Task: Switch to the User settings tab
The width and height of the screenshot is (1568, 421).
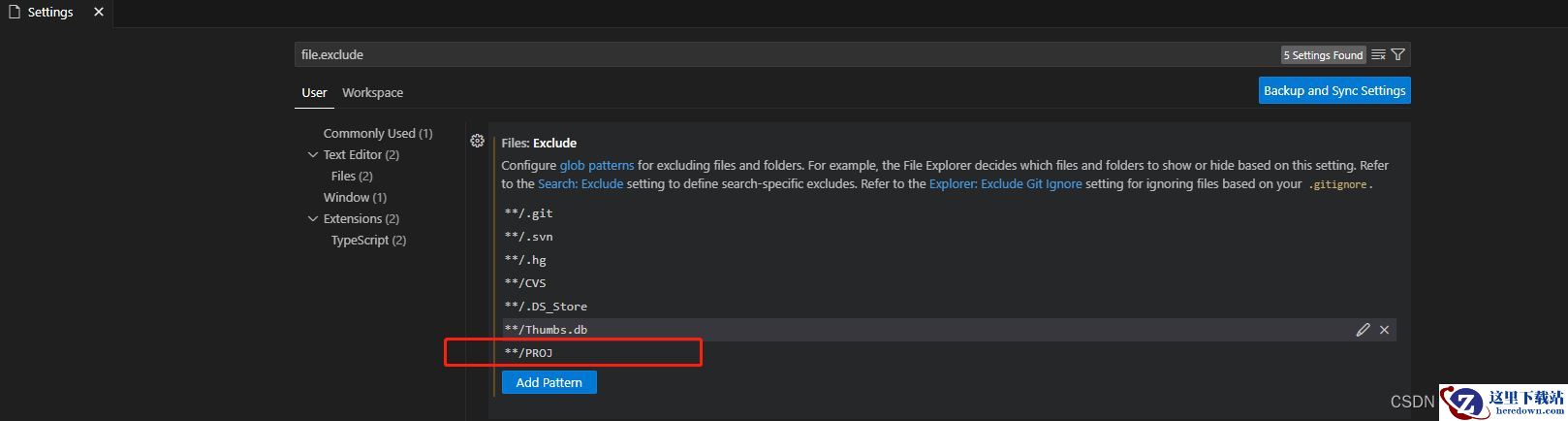Action: 314,92
